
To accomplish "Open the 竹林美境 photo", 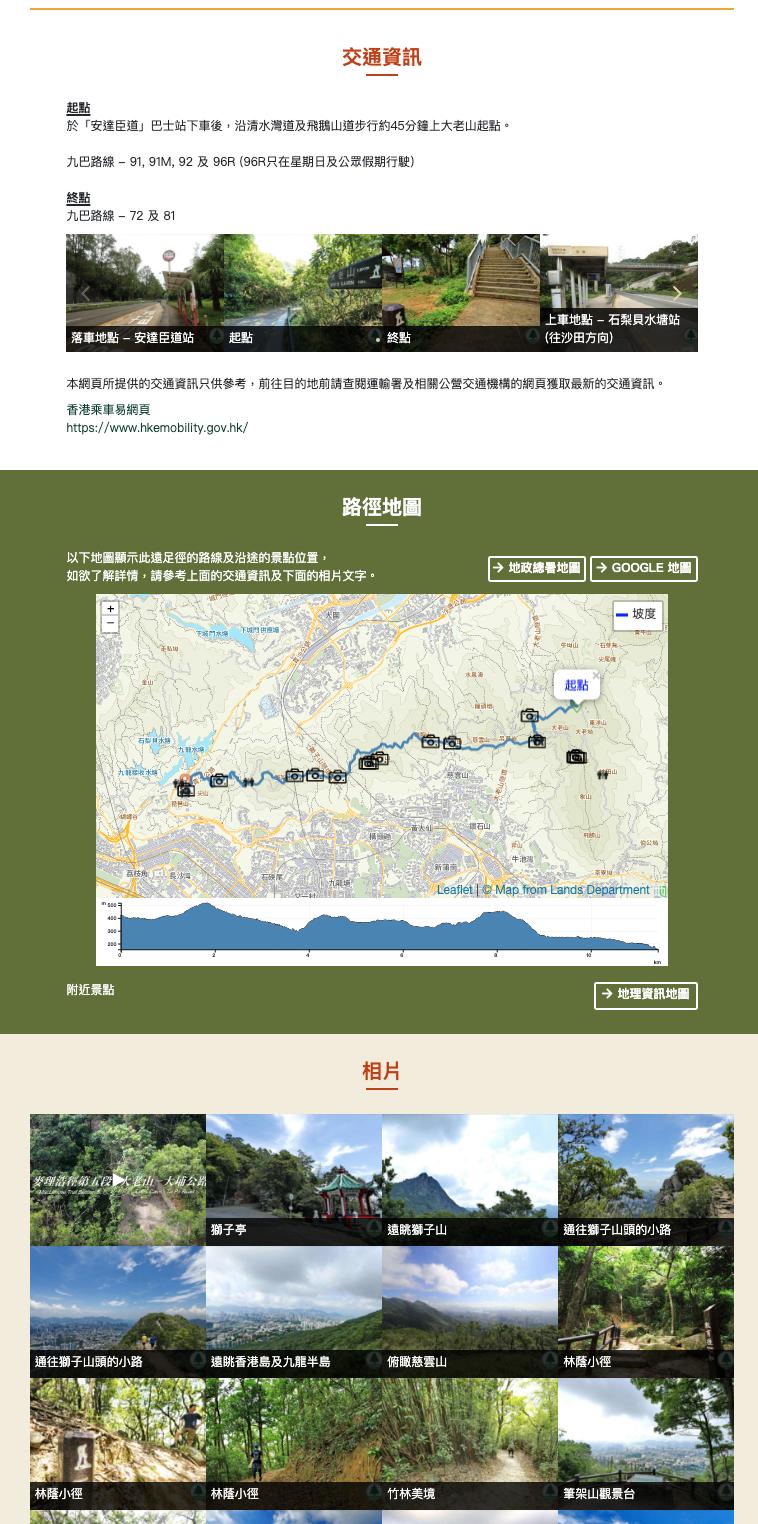I will 470,1444.
